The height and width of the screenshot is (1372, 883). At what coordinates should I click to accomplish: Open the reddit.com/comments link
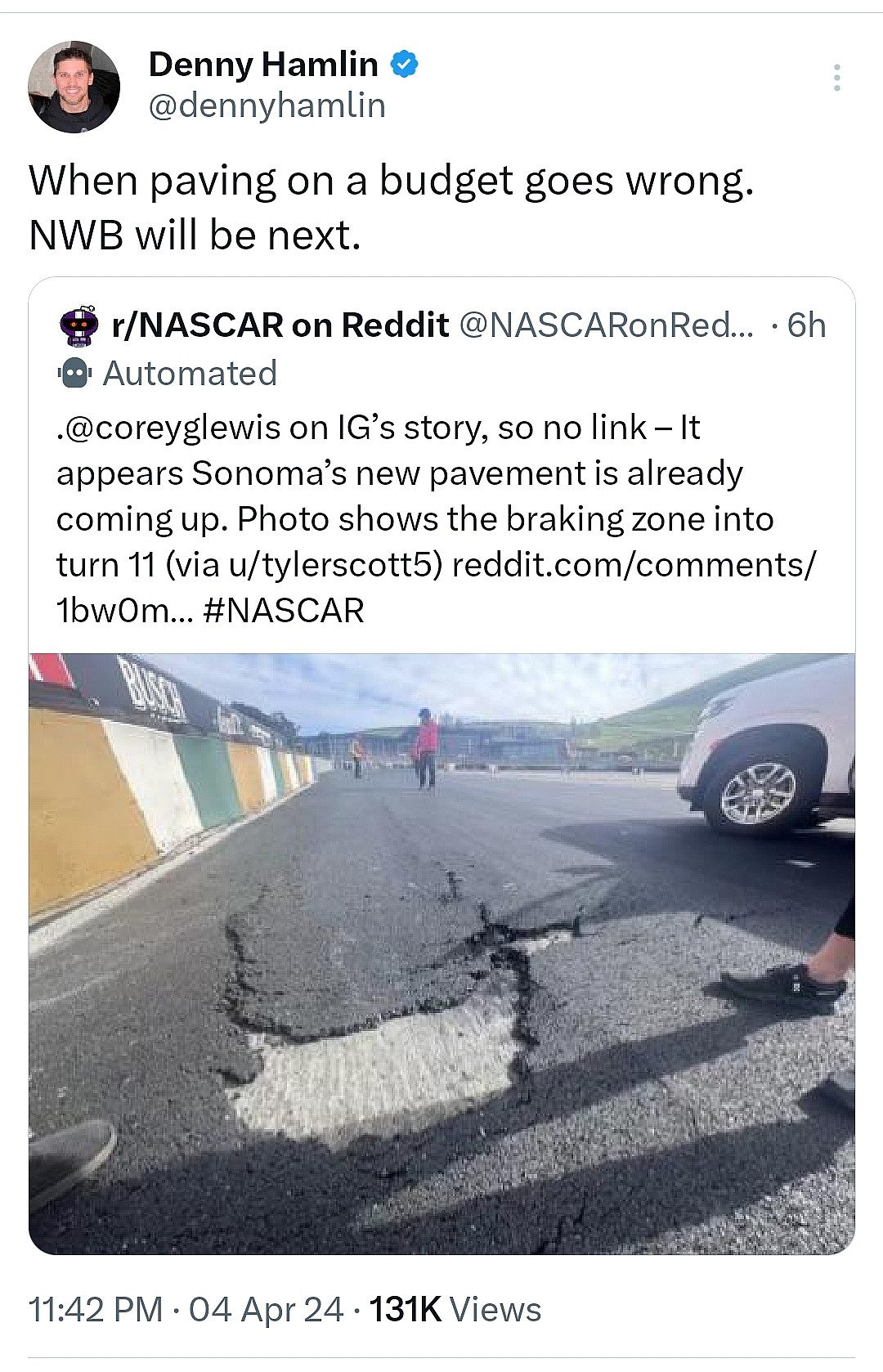(634, 565)
